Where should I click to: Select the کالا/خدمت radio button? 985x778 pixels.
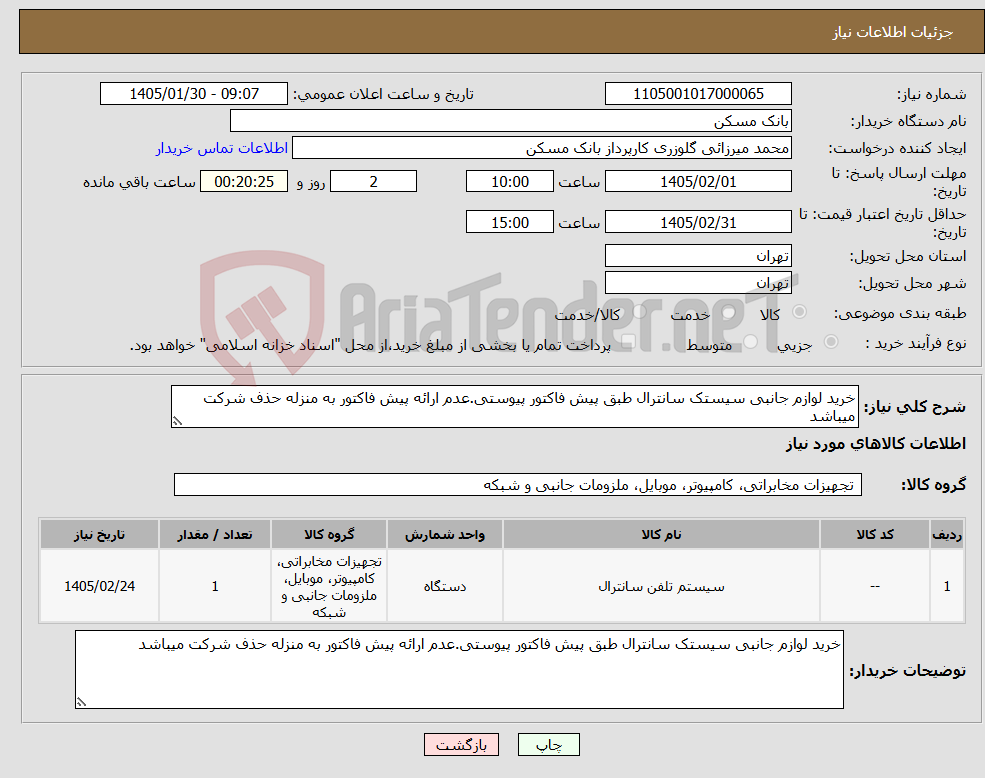[x=639, y=312]
